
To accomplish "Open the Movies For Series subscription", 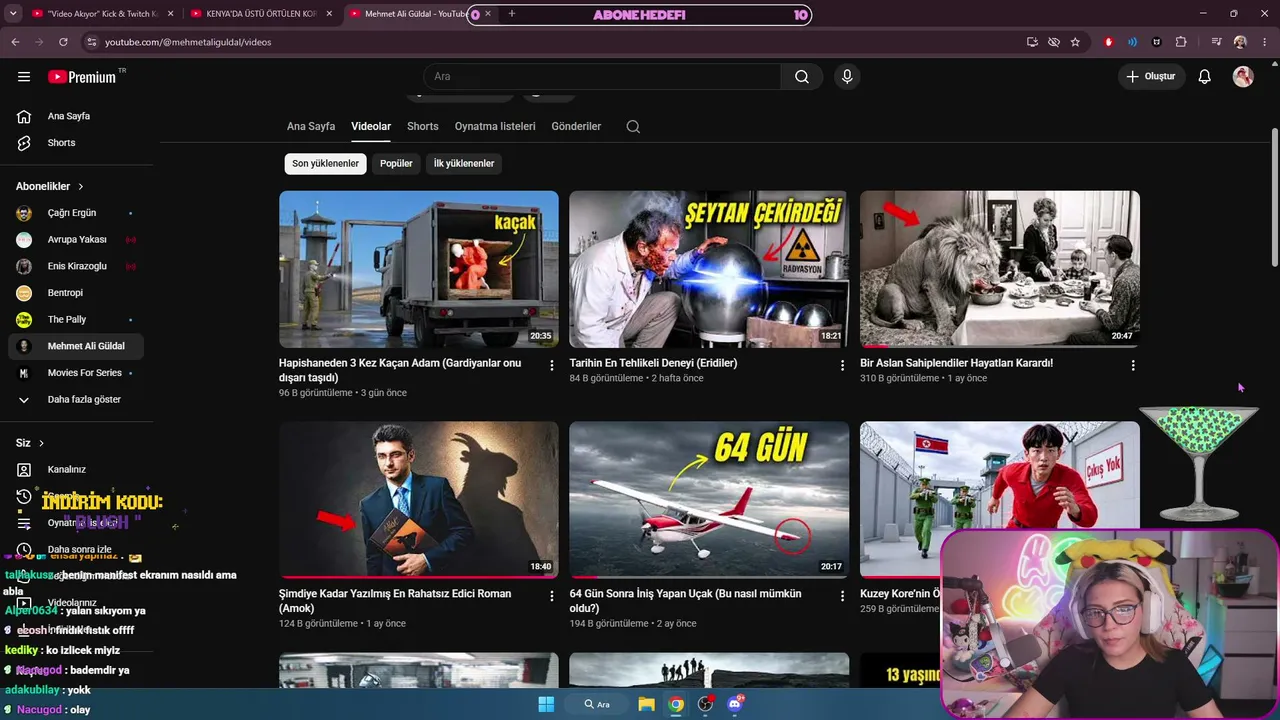I will [77, 373].
